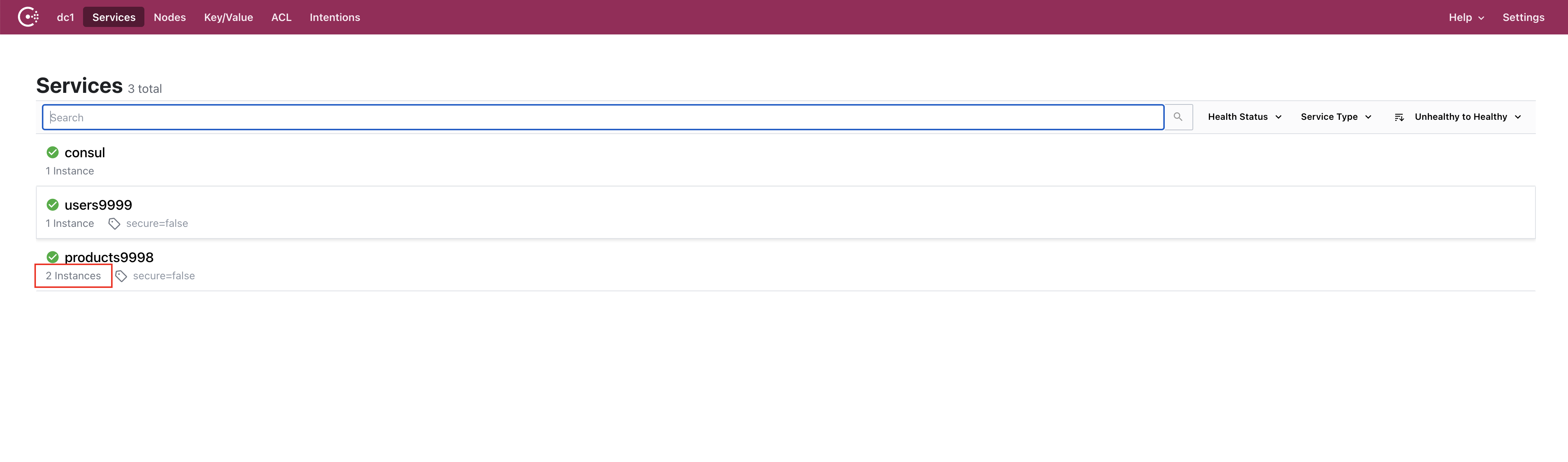
Task: Open the Service Type dropdown
Action: coord(1335,117)
